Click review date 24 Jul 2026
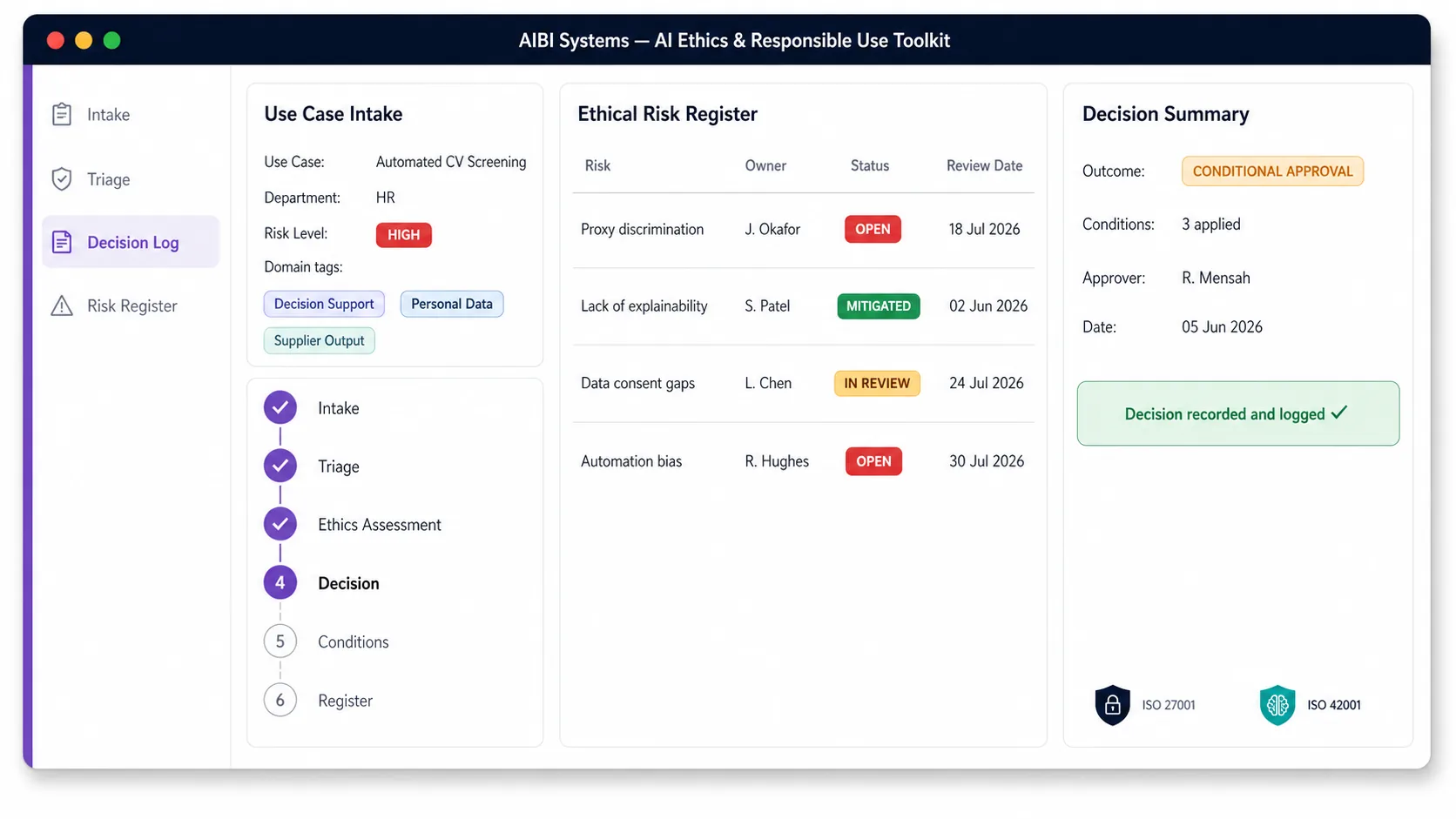 click(986, 383)
